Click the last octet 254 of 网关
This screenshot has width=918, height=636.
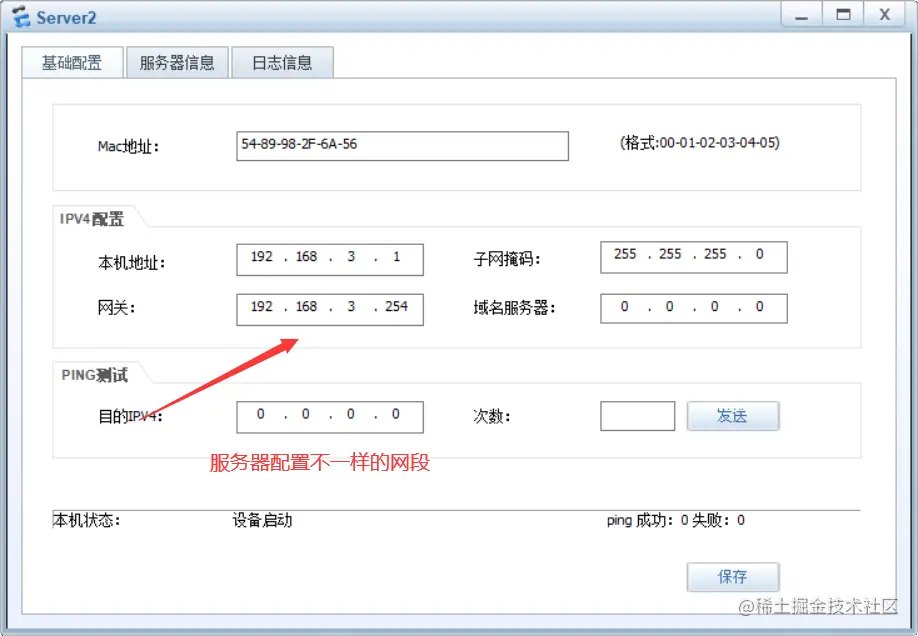point(396,306)
